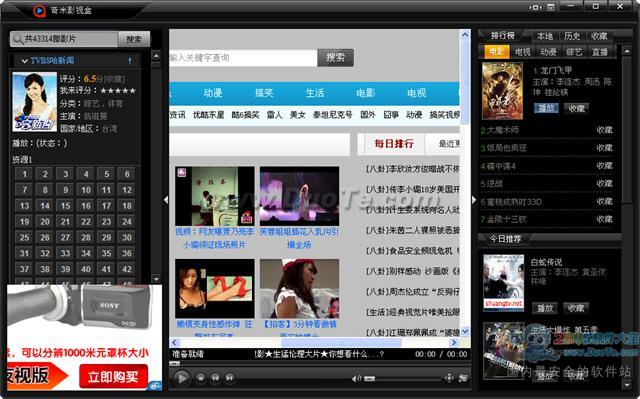The image size is (640, 399).
Task: Open the title bar menu icon
Action: coord(551,7)
